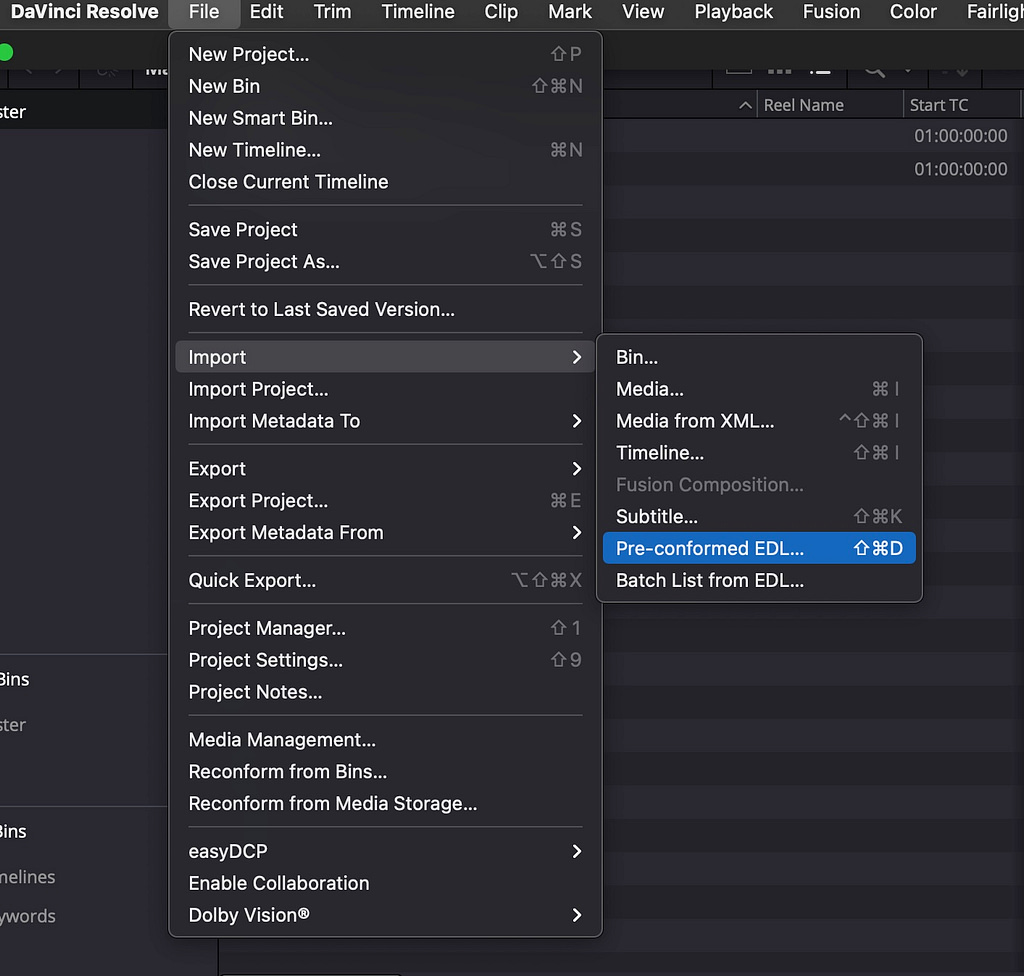Open Media Management...
Viewport: 1024px width, 976px height.
click(385, 740)
